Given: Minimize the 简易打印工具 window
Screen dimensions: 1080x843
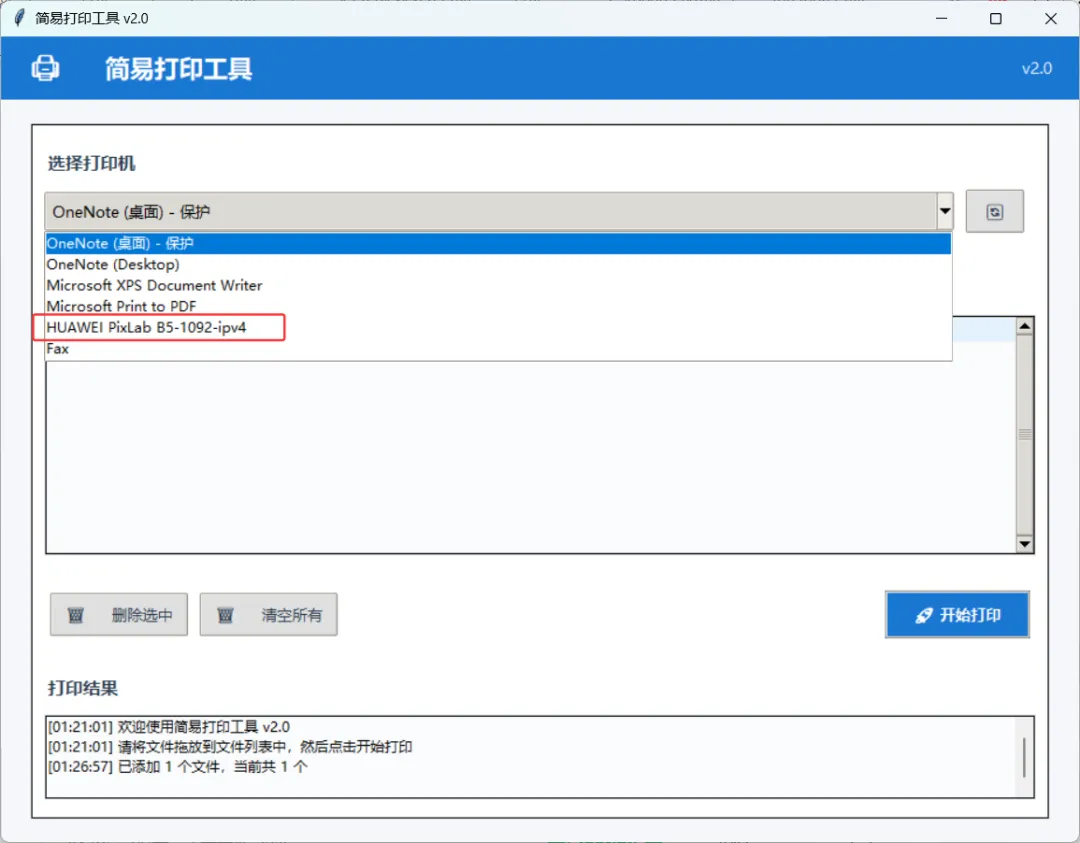Looking at the screenshot, I should tap(942, 19).
